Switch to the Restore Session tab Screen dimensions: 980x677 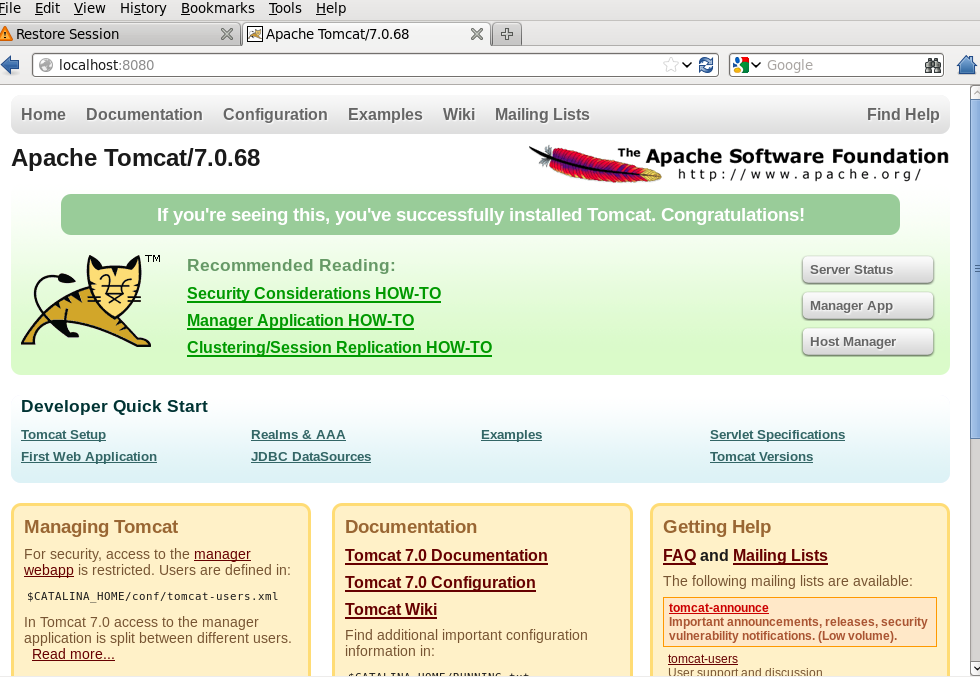pos(119,34)
